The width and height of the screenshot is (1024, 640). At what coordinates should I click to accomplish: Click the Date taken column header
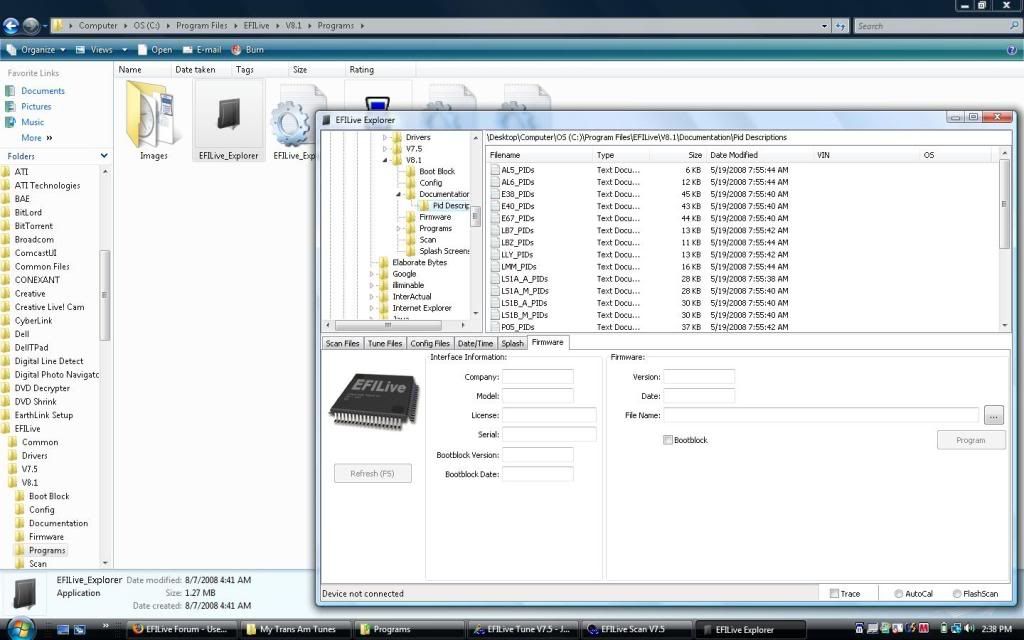(195, 70)
